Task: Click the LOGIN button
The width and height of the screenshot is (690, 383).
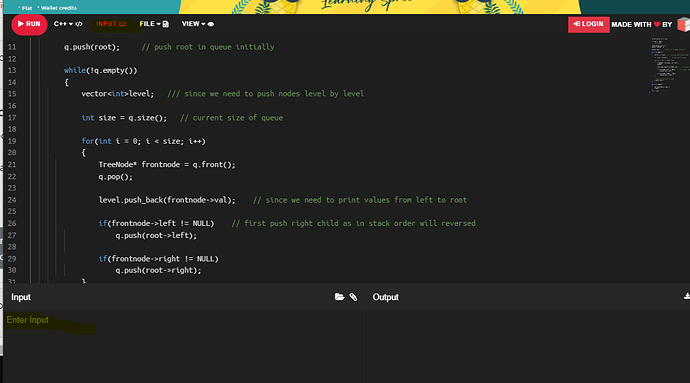Action: pos(588,24)
